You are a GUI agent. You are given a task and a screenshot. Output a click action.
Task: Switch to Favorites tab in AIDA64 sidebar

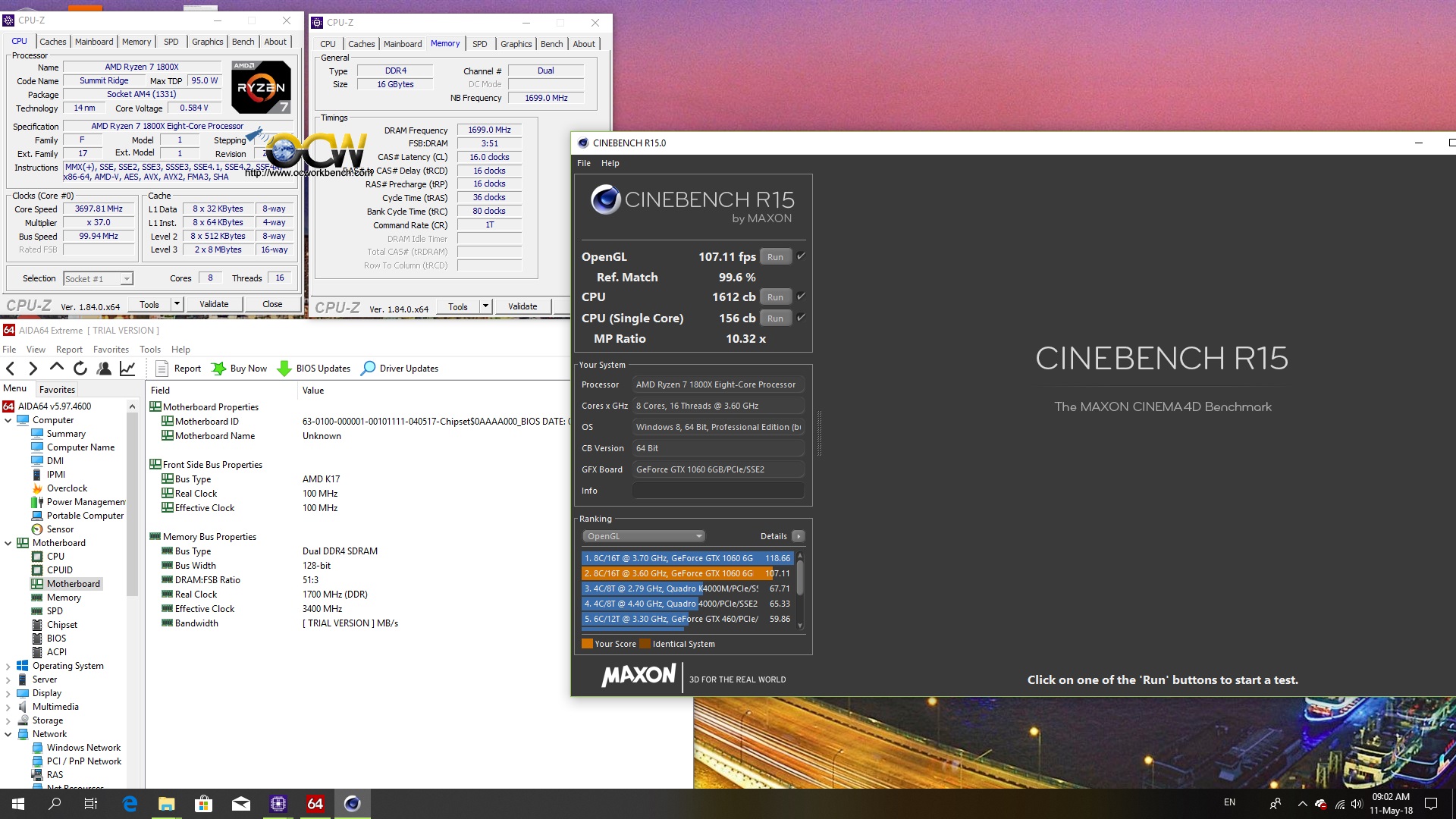coord(57,389)
